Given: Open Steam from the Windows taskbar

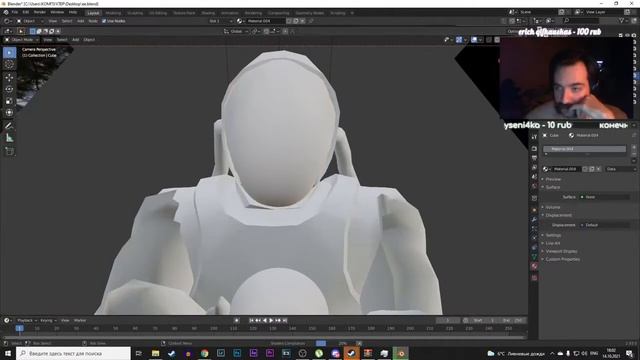Looking at the screenshot, I should tap(351, 353).
